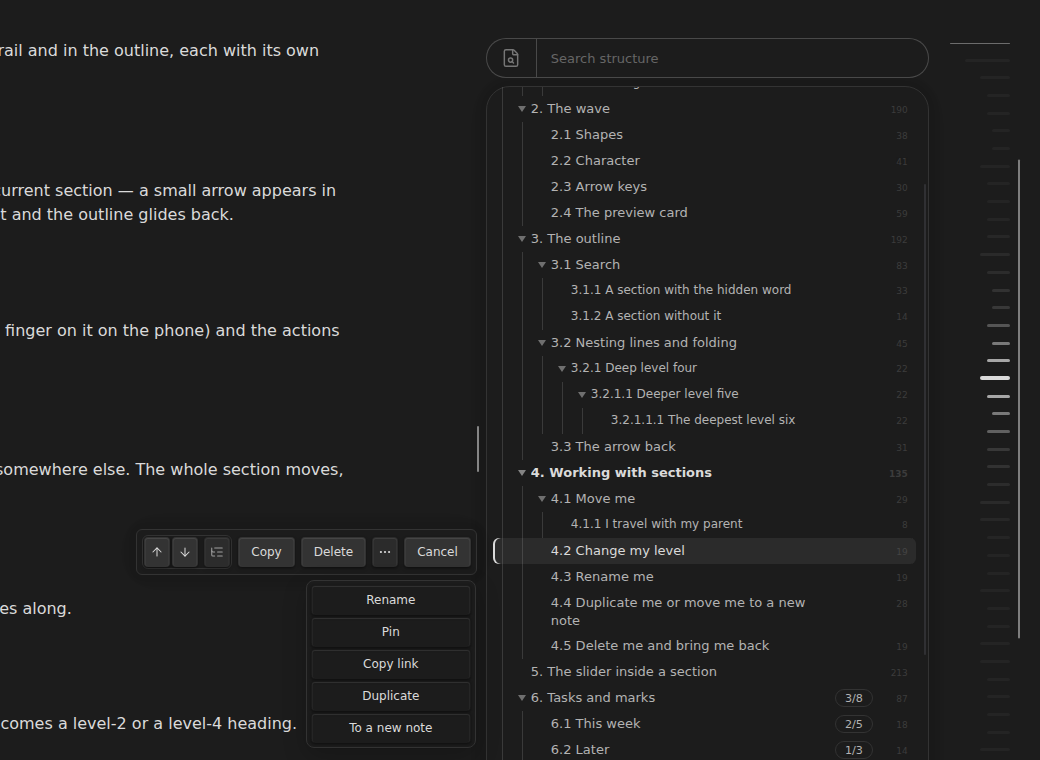This screenshot has width=1040, height=760.
Task: Click the far-right document scrollbar thumb
Action: tap(1019, 399)
